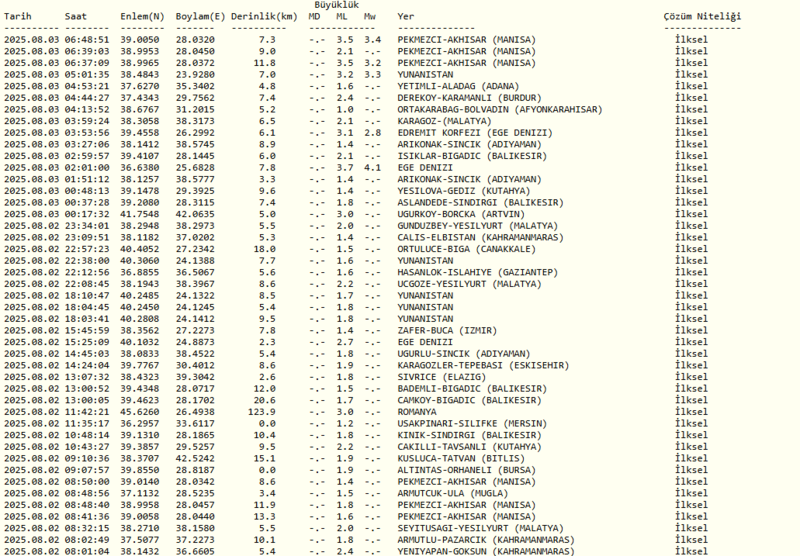Click 'KINIK-SINDIRGI (BALIKESIR)' location
800x556 pixels.
click(x=469, y=436)
